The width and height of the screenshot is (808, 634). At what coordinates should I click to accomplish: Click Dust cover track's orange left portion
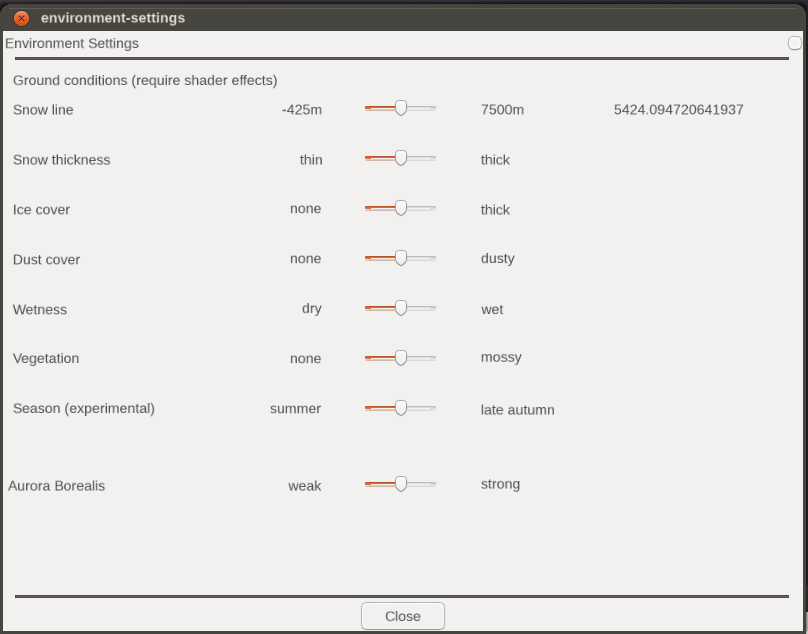tap(380, 258)
